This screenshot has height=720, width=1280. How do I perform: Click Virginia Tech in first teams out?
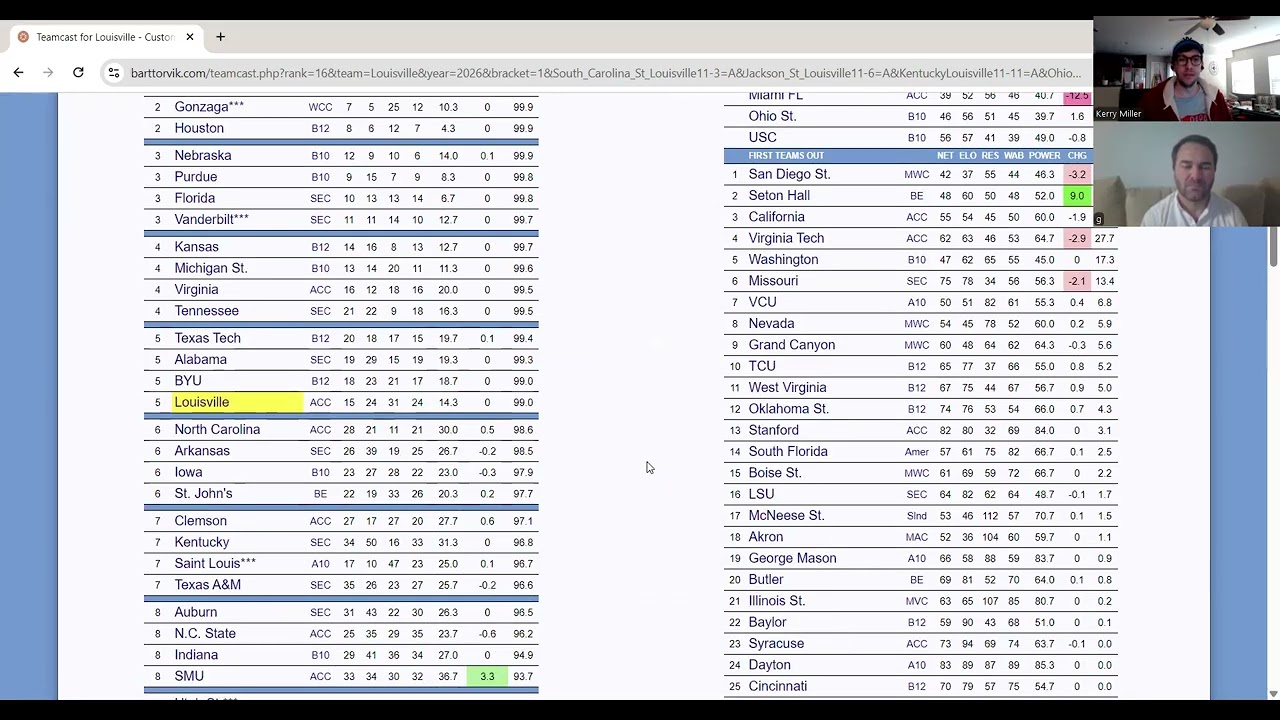coord(786,238)
